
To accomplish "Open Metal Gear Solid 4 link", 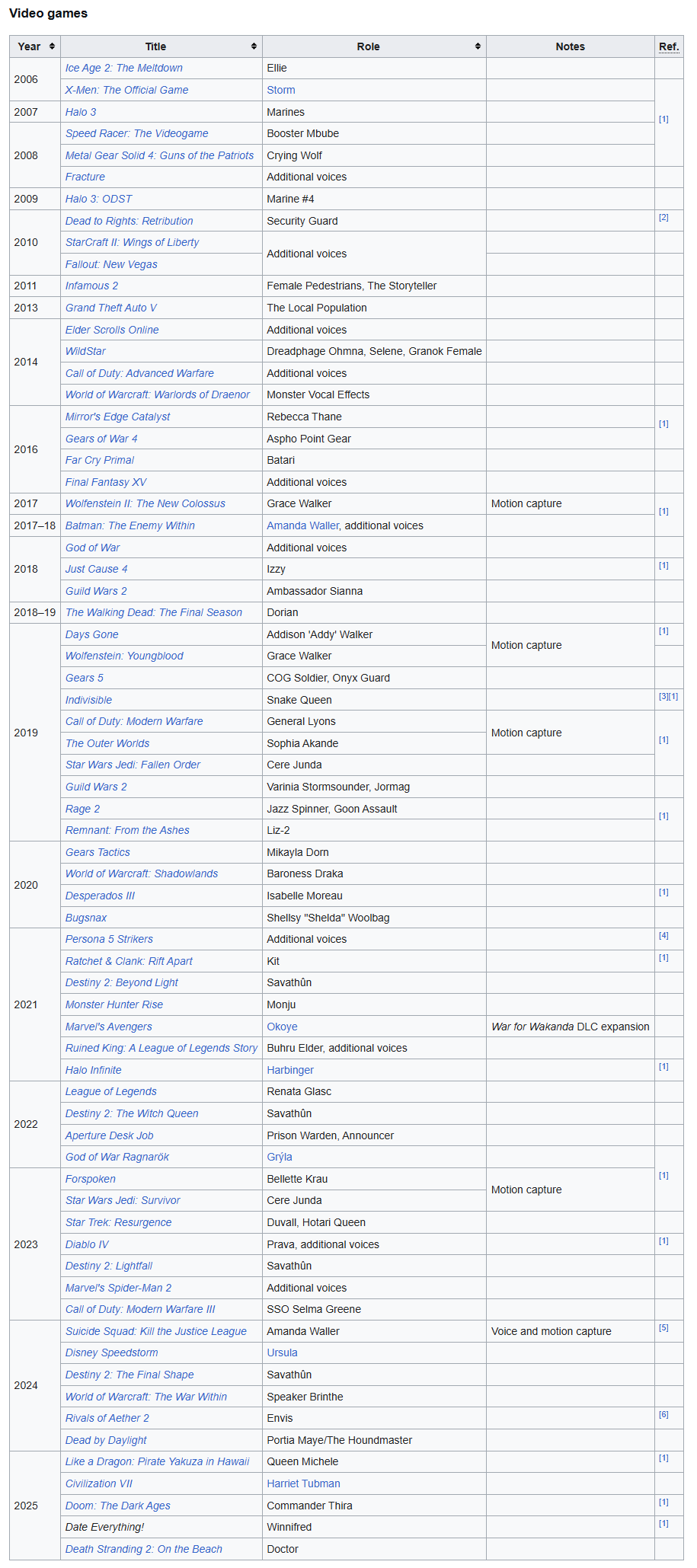I will [x=159, y=155].
